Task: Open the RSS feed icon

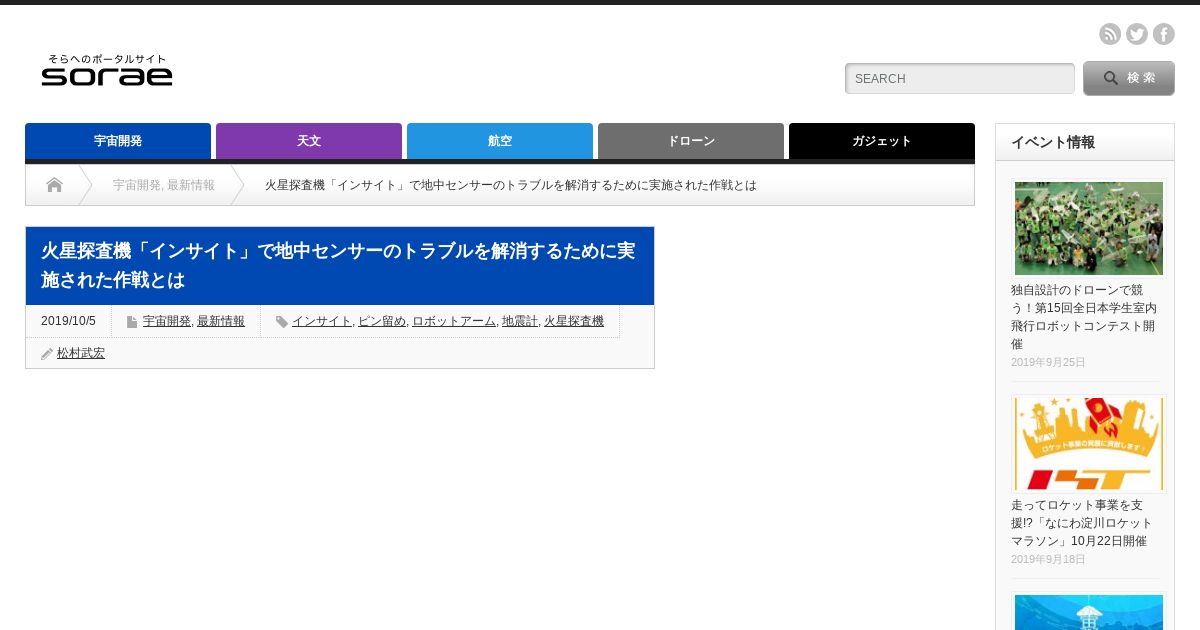Action: (1110, 34)
